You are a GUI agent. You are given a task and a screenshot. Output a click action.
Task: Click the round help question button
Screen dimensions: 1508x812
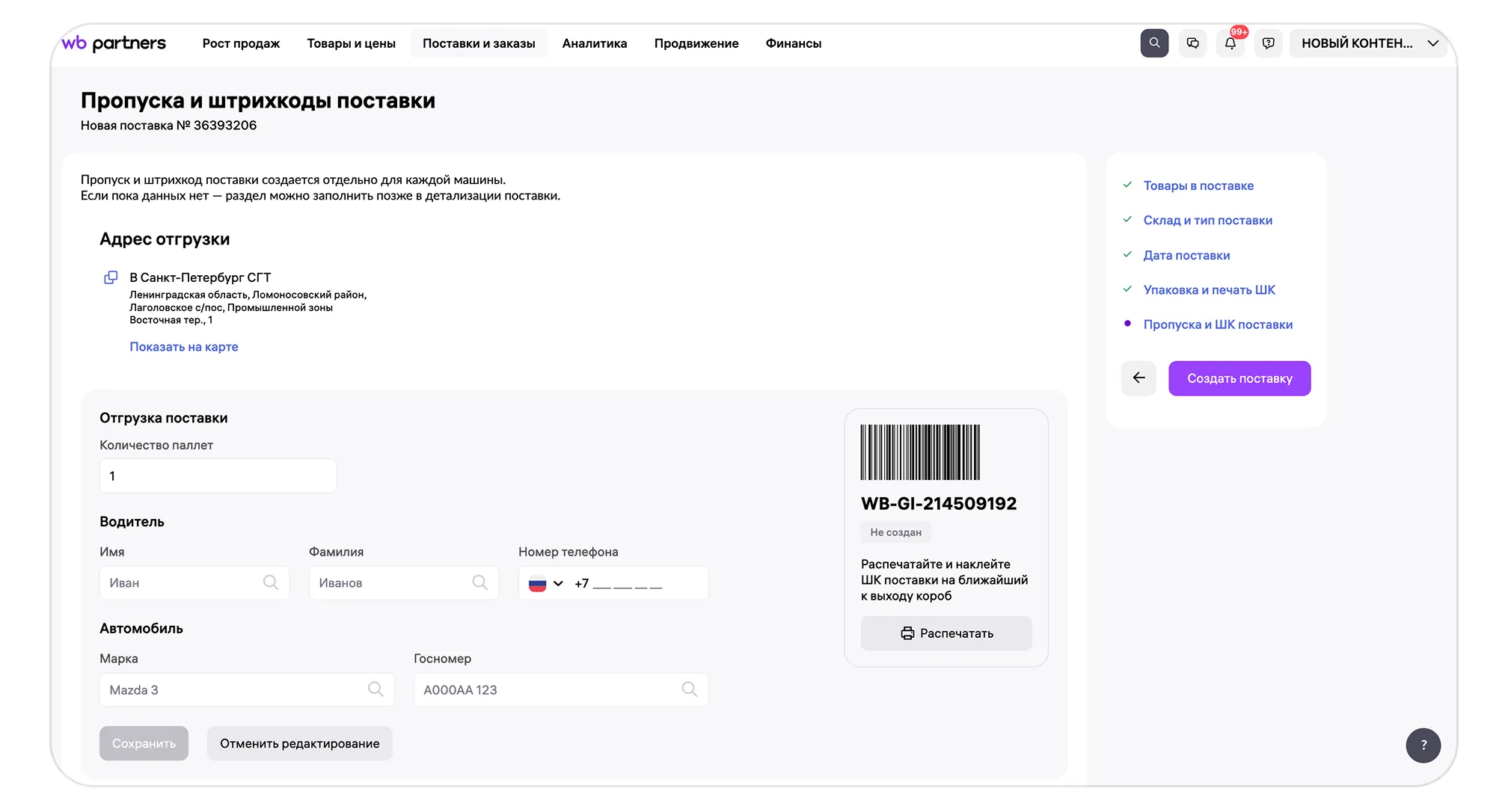pos(1423,745)
